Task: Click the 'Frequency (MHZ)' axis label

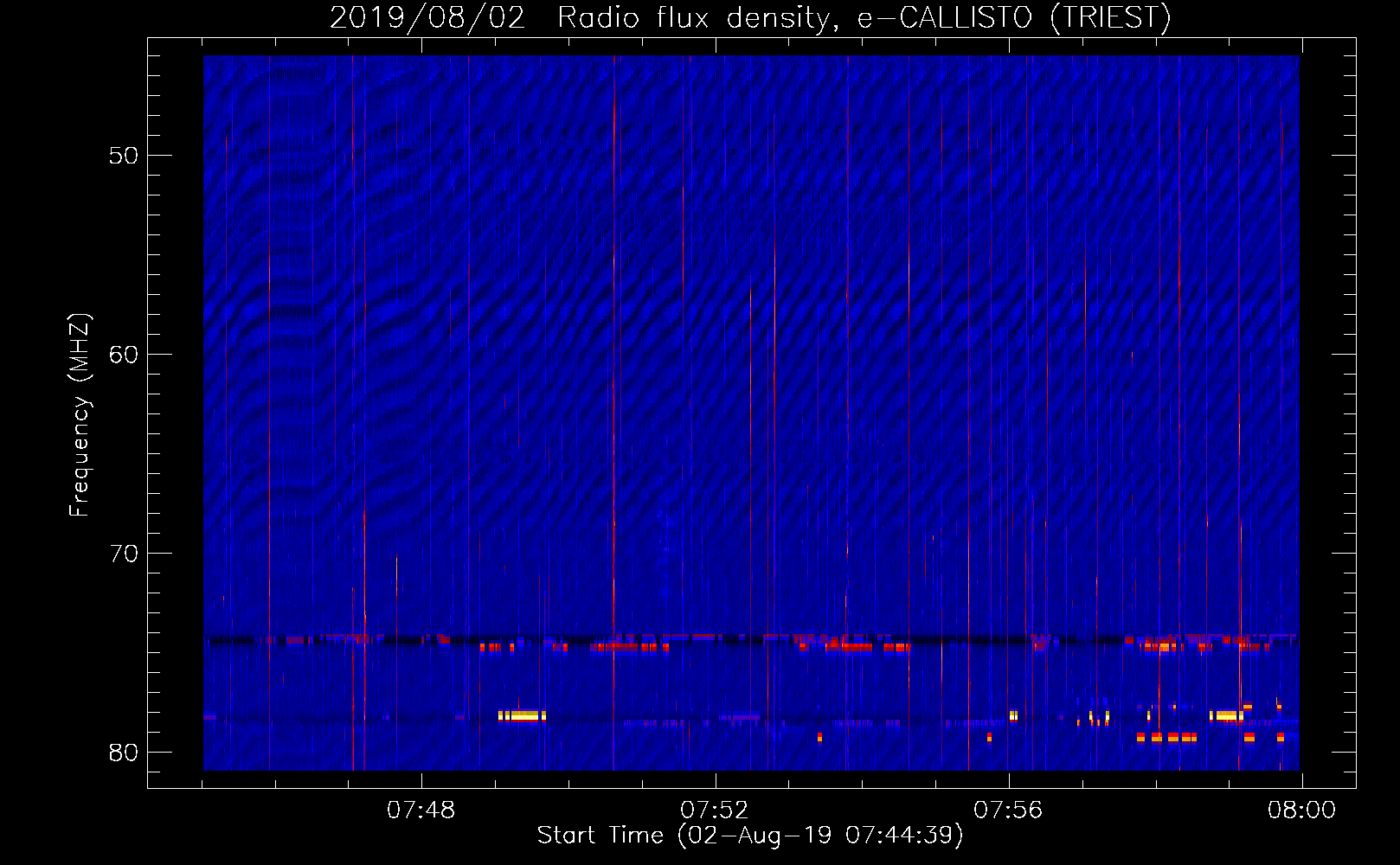Action: [x=80, y=415]
